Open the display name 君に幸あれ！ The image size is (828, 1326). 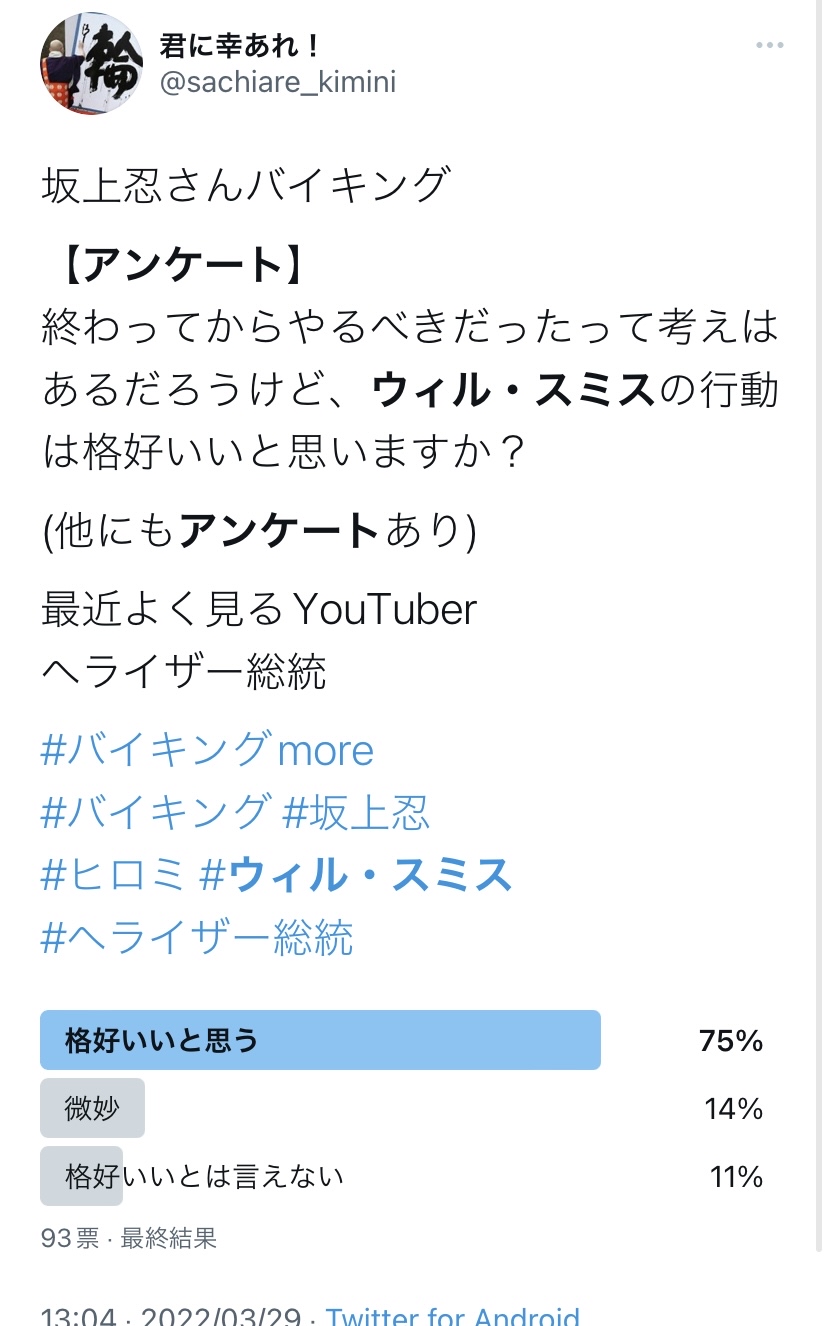point(241,45)
